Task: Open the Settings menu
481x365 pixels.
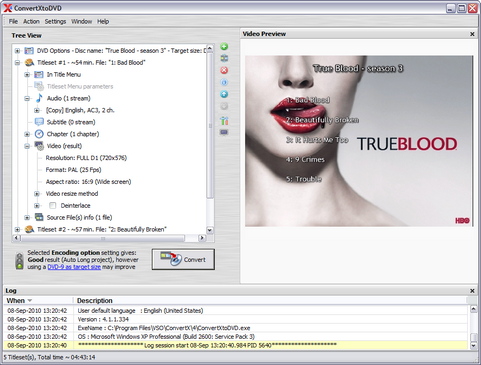Action: tap(55, 21)
